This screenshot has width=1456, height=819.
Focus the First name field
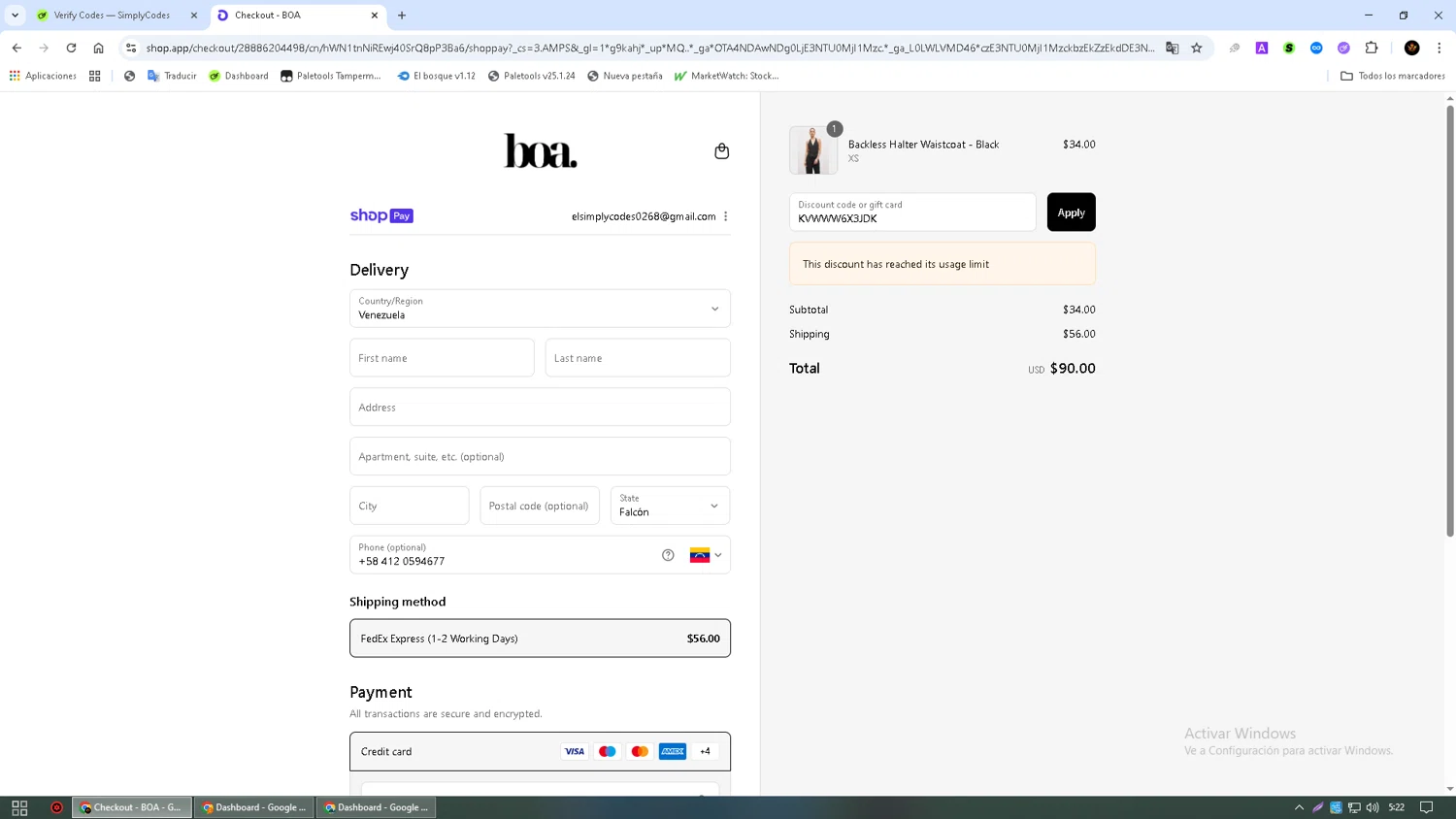[442, 358]
